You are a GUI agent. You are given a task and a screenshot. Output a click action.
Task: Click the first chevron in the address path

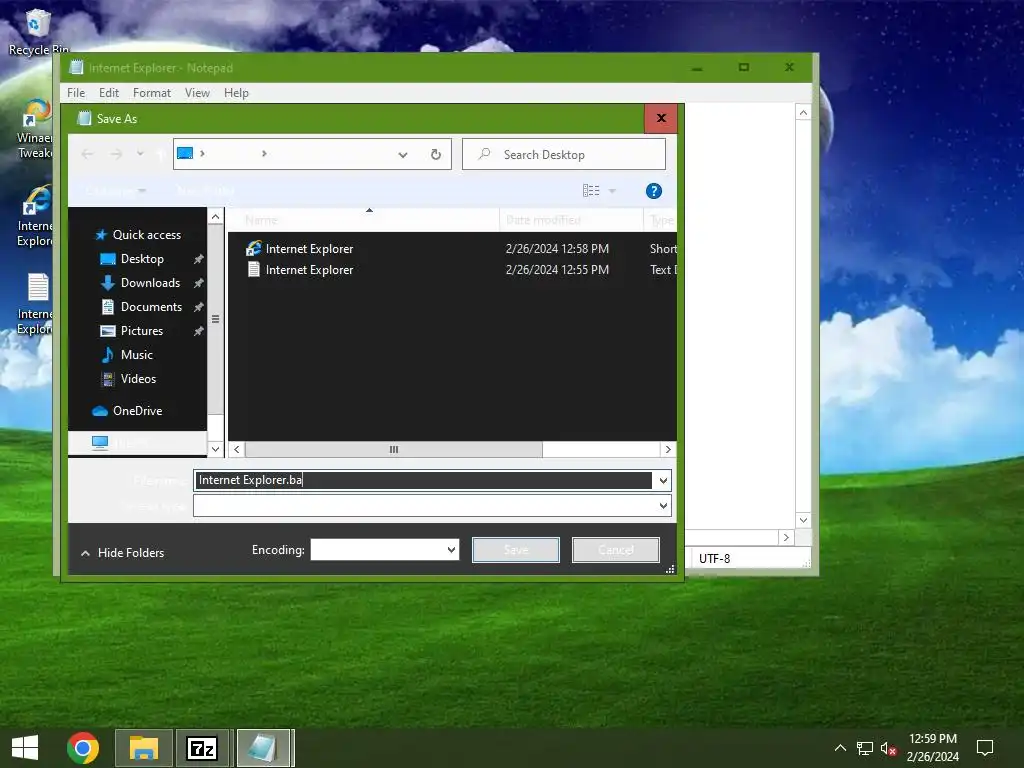[202, 153]
